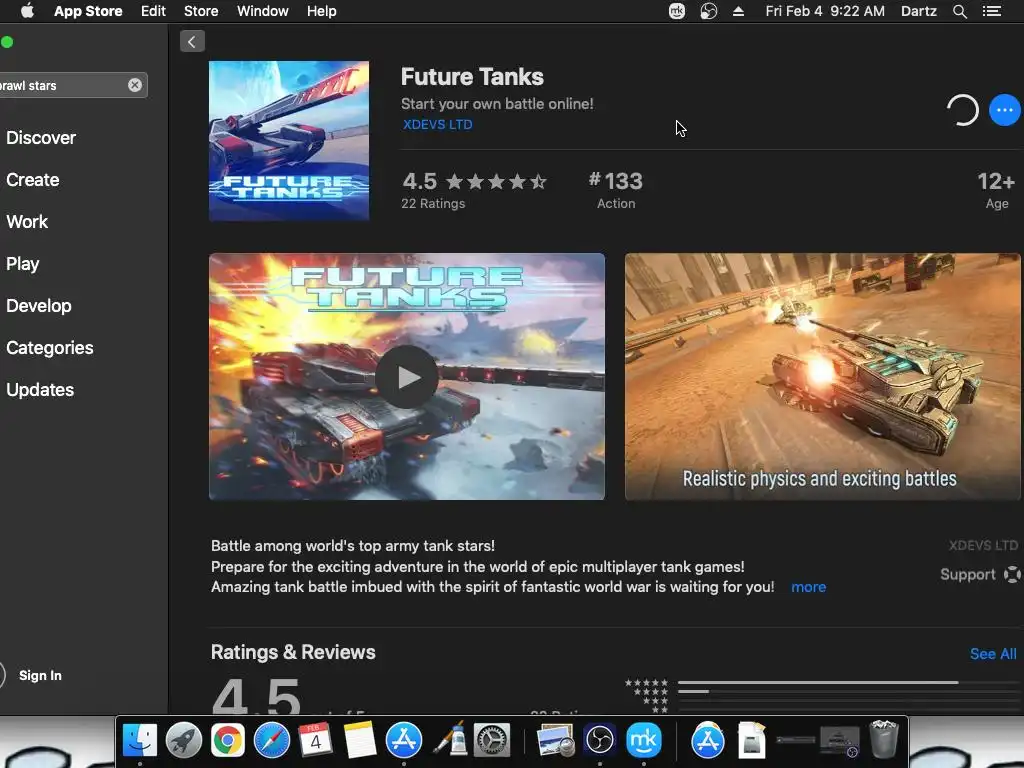Open Preview from the Dock
1024x768 pixels.
click(x=555, y=741)
